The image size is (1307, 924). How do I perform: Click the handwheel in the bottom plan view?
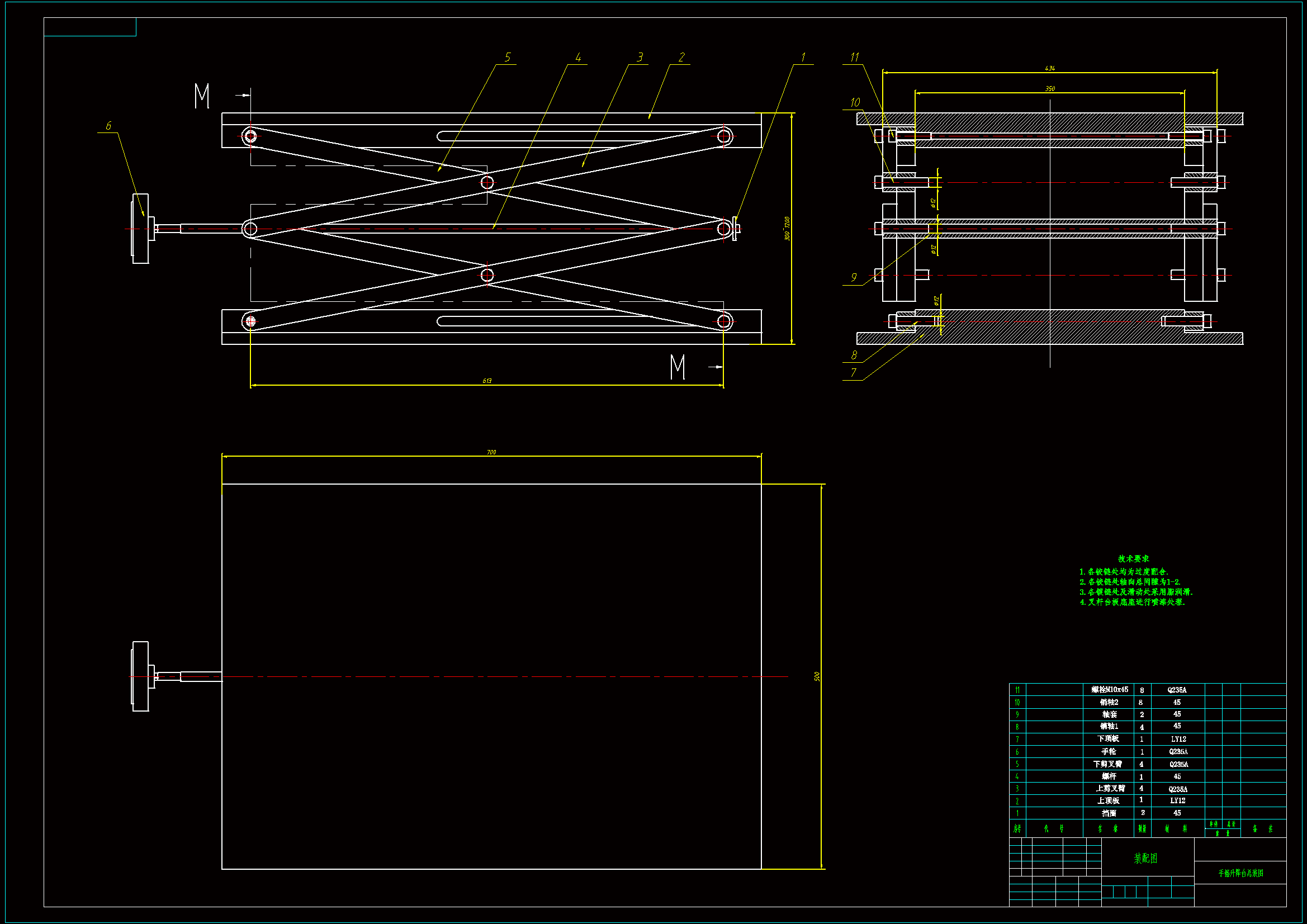(x=141, y=676)
